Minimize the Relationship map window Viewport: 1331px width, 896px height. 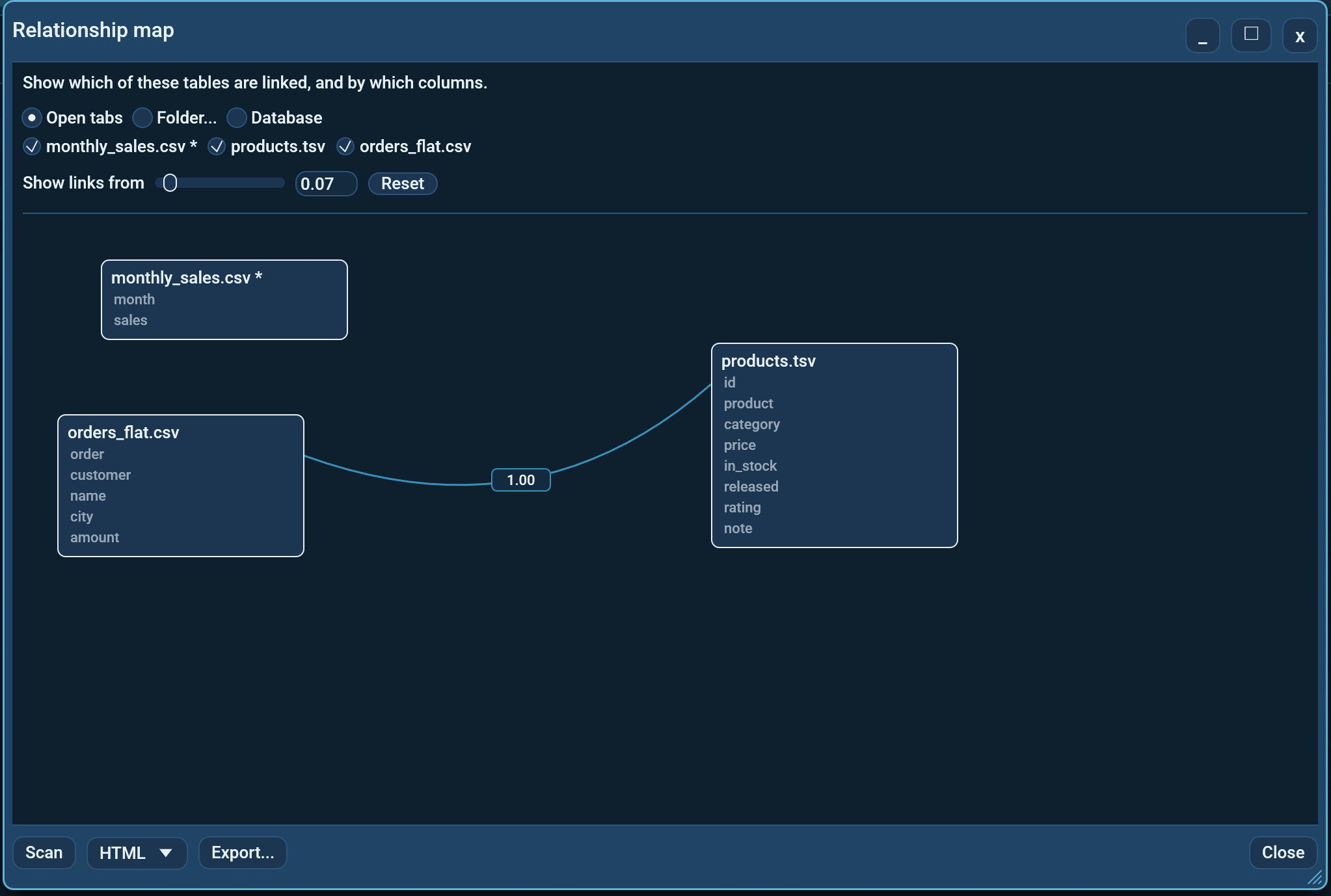click(x=1202, y=36)
